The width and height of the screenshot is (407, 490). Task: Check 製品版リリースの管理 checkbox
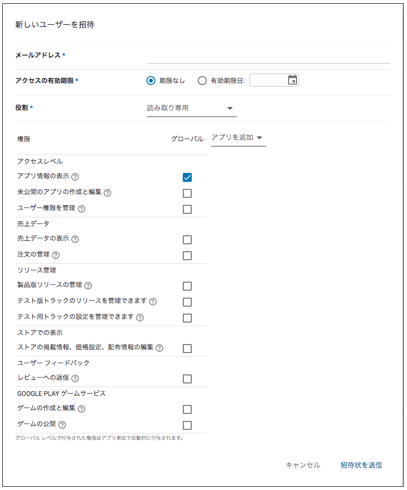click(x=187, y=286)
